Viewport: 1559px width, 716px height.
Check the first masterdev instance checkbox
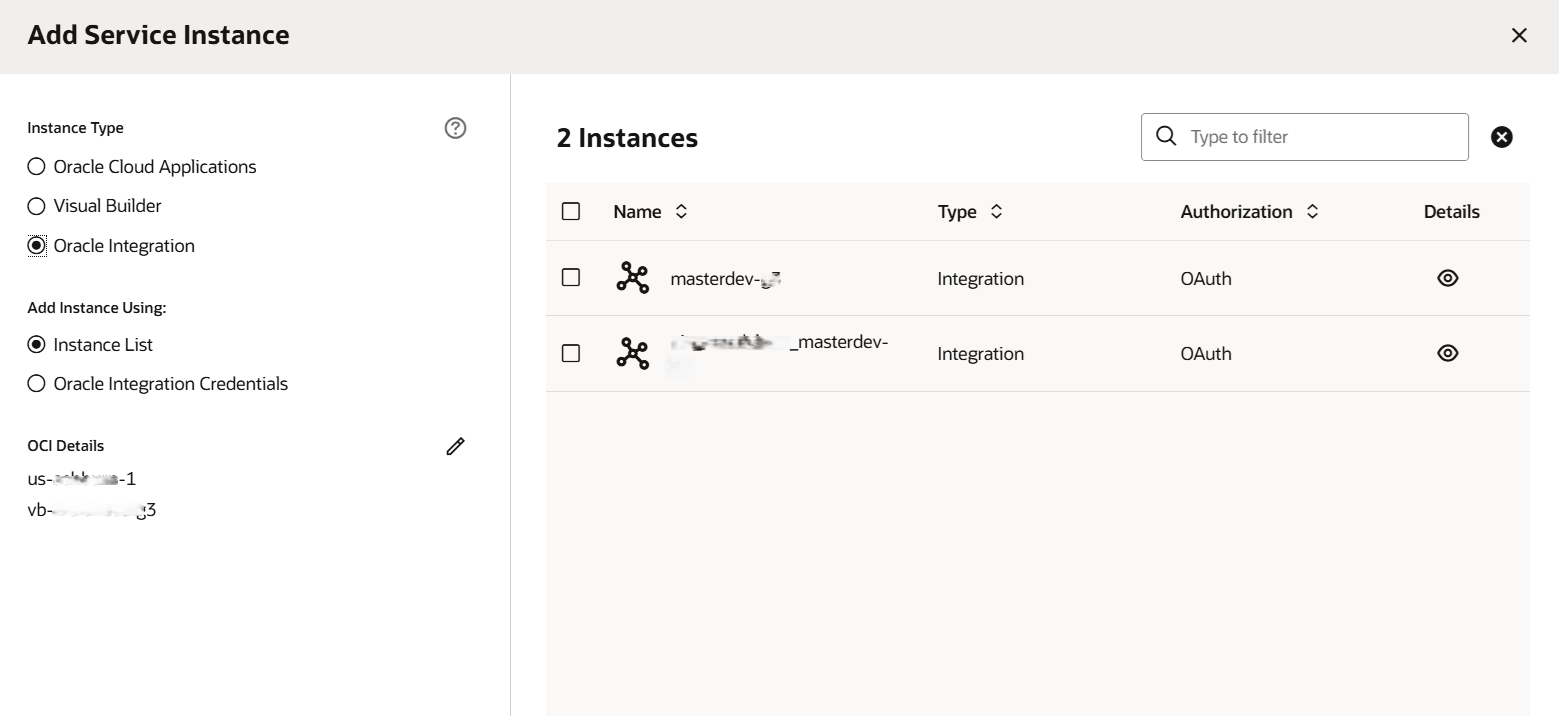click(571, 277)
